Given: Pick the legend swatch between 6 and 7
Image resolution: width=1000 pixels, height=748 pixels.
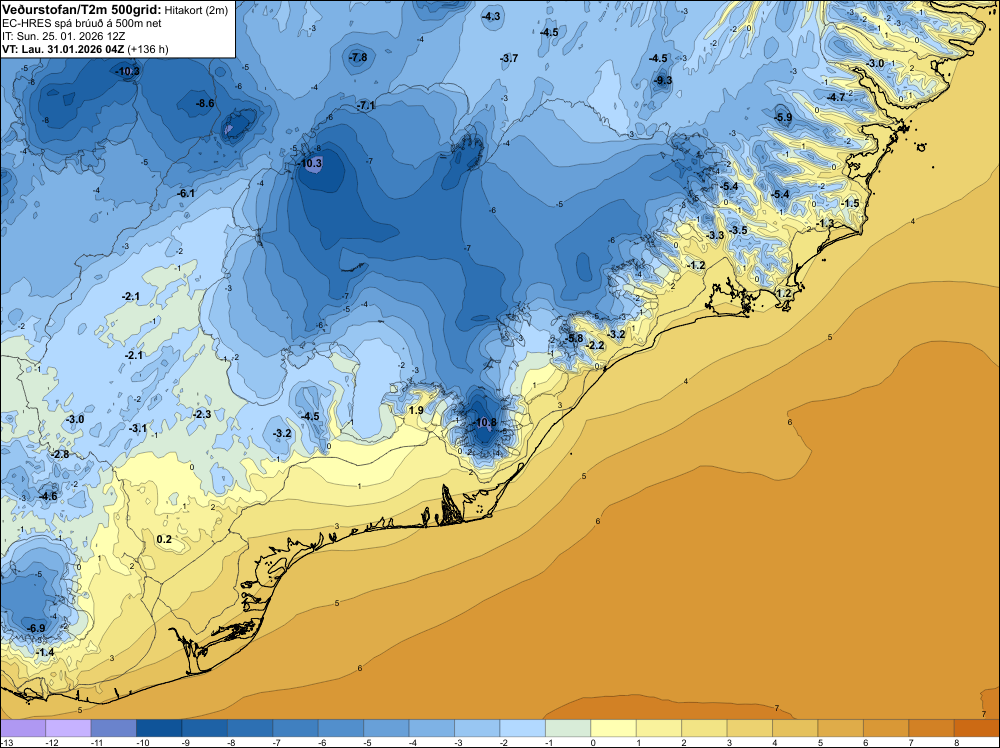Looking at the screenshot, I should (x=886, y=728).
